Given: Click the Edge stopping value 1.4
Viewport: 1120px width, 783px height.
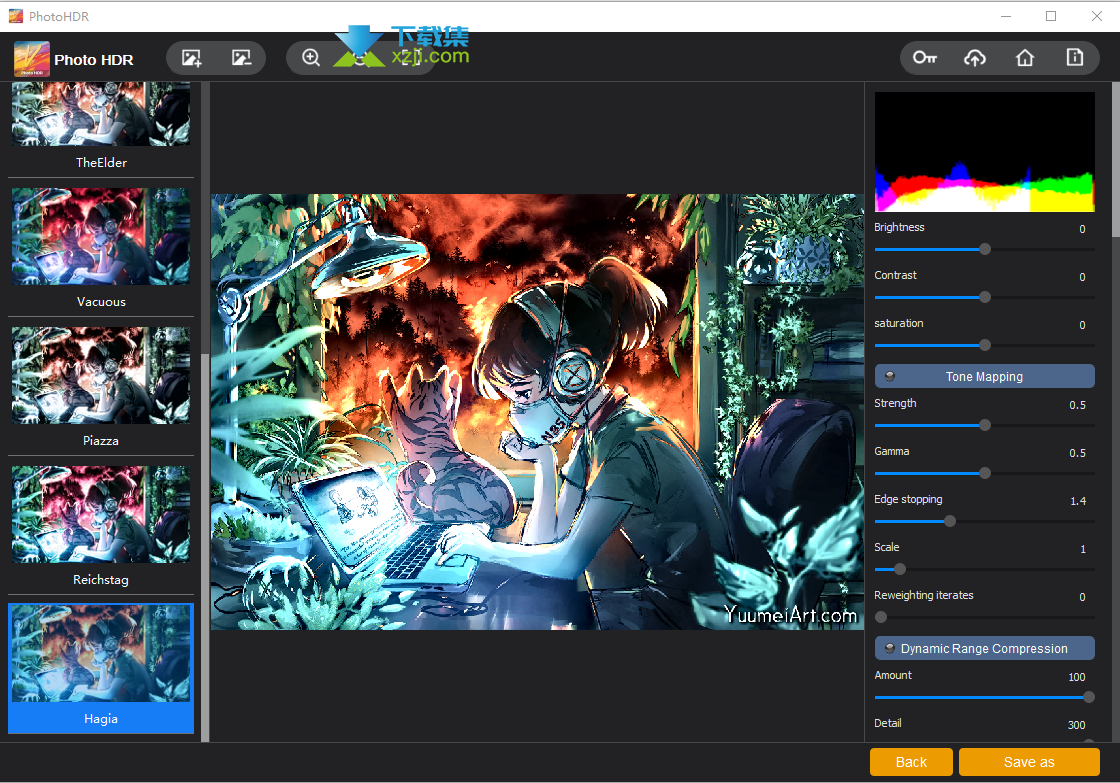Looking at the screenshot, I should pyautogui.click(x=1078, y=501).
